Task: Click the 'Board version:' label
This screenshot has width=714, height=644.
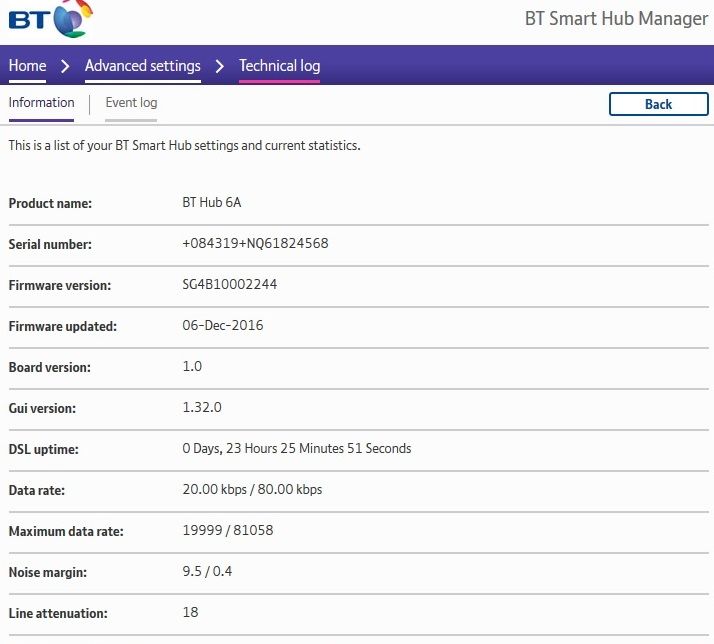Action: point(50,367)
